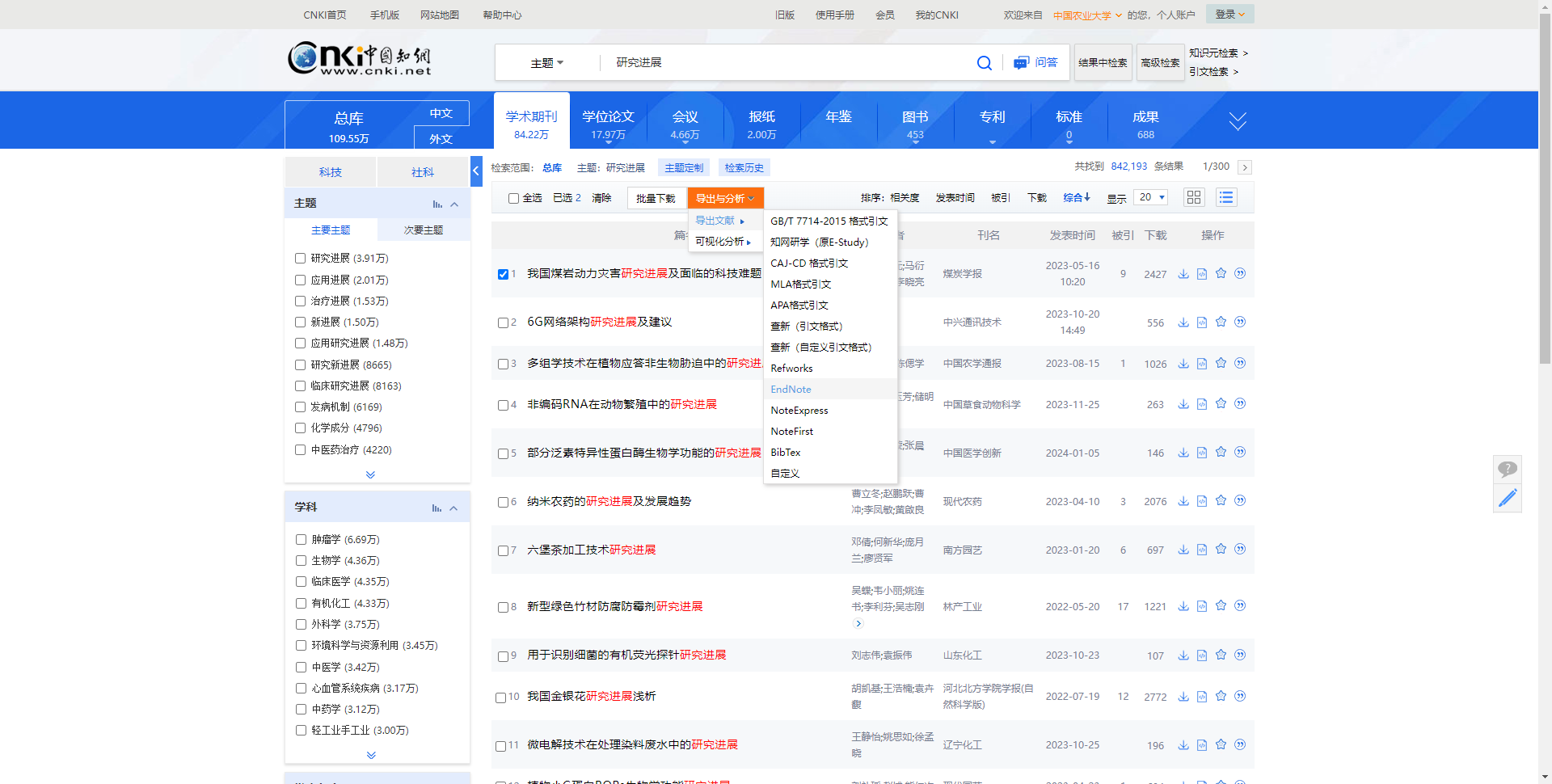Download article 我国煤岩动力灾害研究进展
This screenshot has height=784, width=1552.
[x=1183, y=274]
